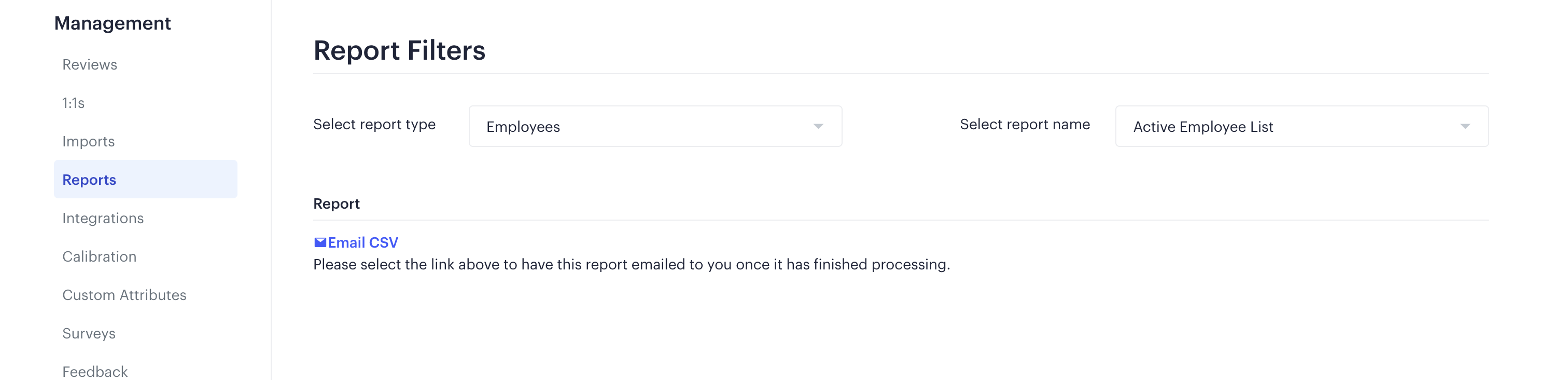The height and width of the screenshot is (380, 1568).
Task: Select the Employees report type combo box
Action: point(655,126)
